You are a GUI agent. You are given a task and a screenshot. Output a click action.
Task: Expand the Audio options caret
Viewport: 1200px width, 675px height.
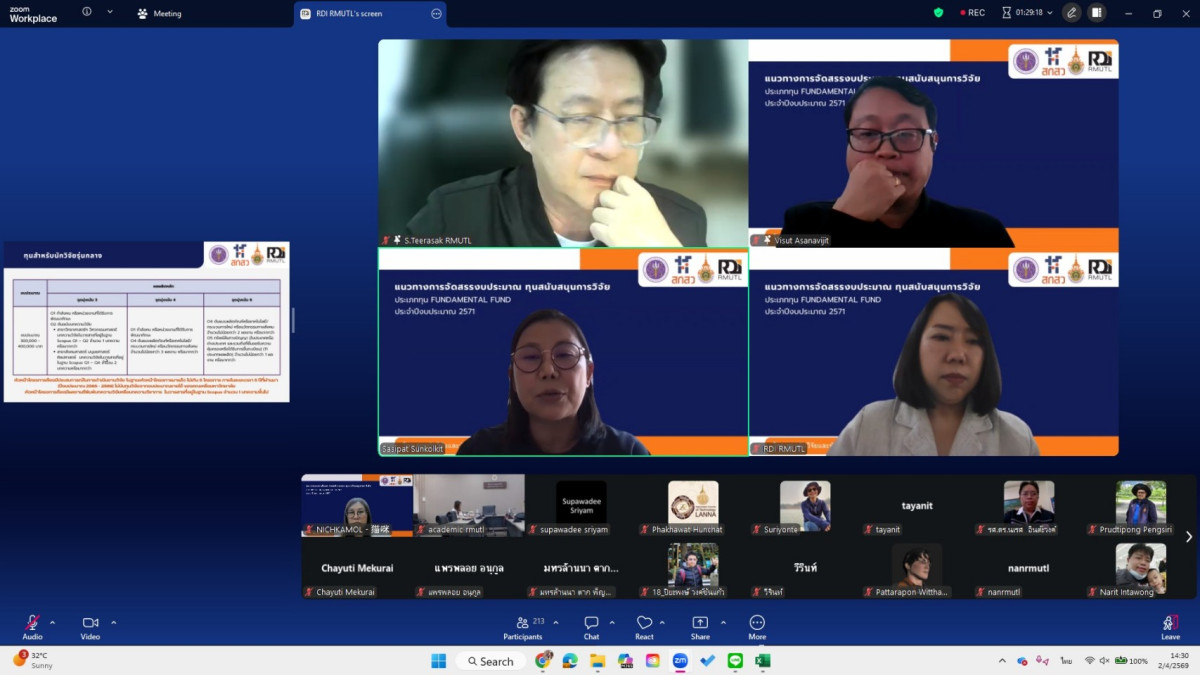point(52,622)
